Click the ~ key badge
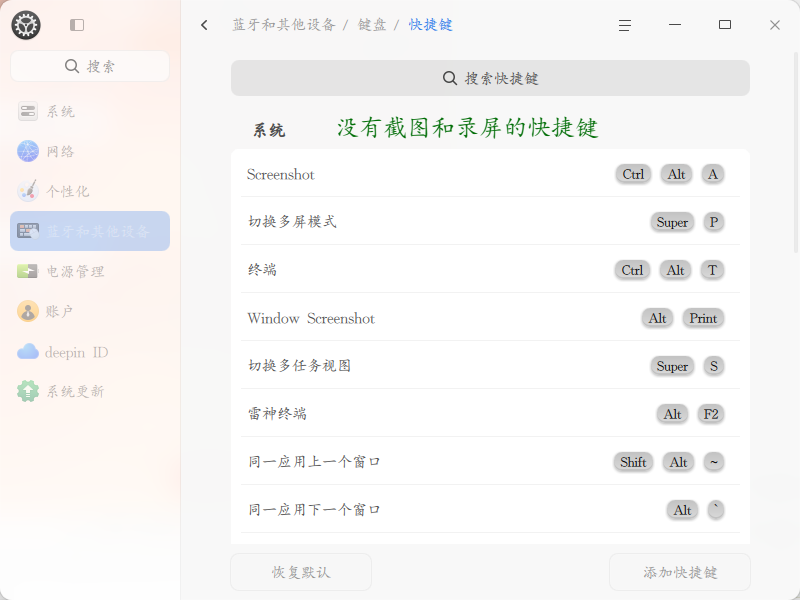Image resolution: width=800 pixels, height=600 pixels. click(x=714, y=462)
